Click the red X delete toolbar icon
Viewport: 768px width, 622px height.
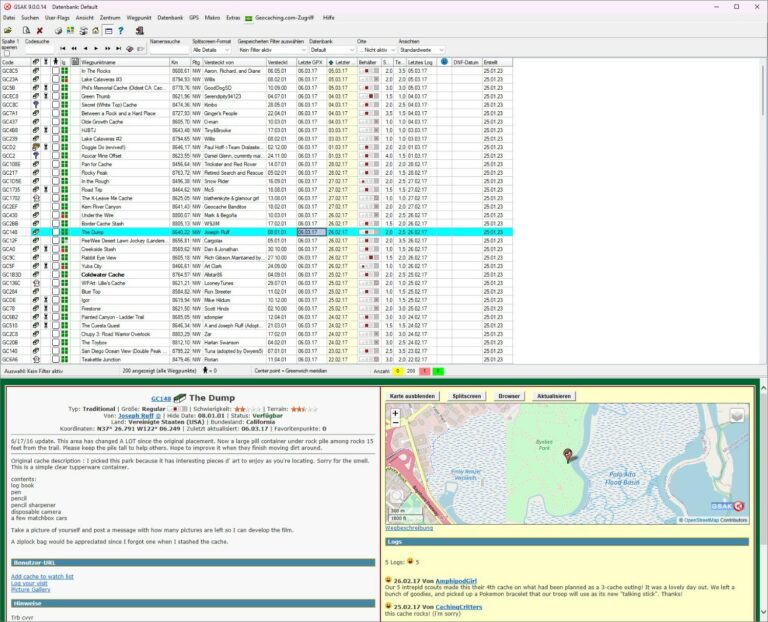tap(40, 31)
